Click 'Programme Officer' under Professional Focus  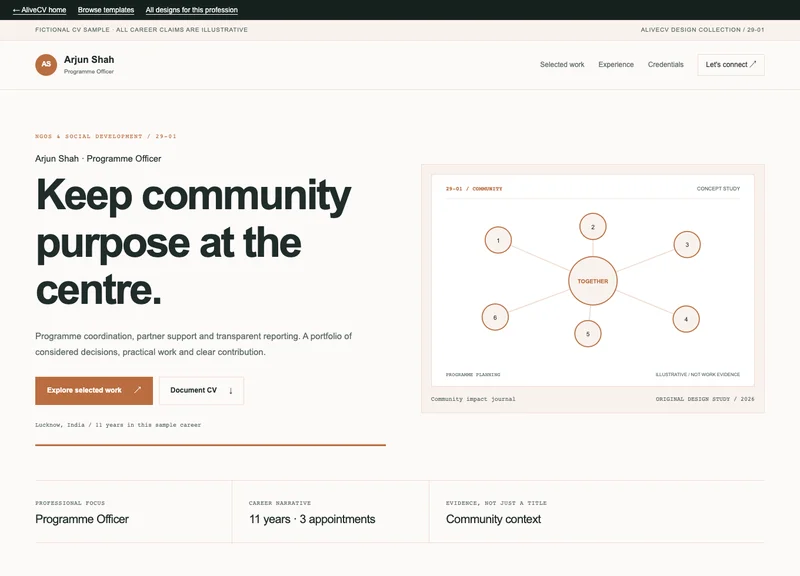[82, 519]
